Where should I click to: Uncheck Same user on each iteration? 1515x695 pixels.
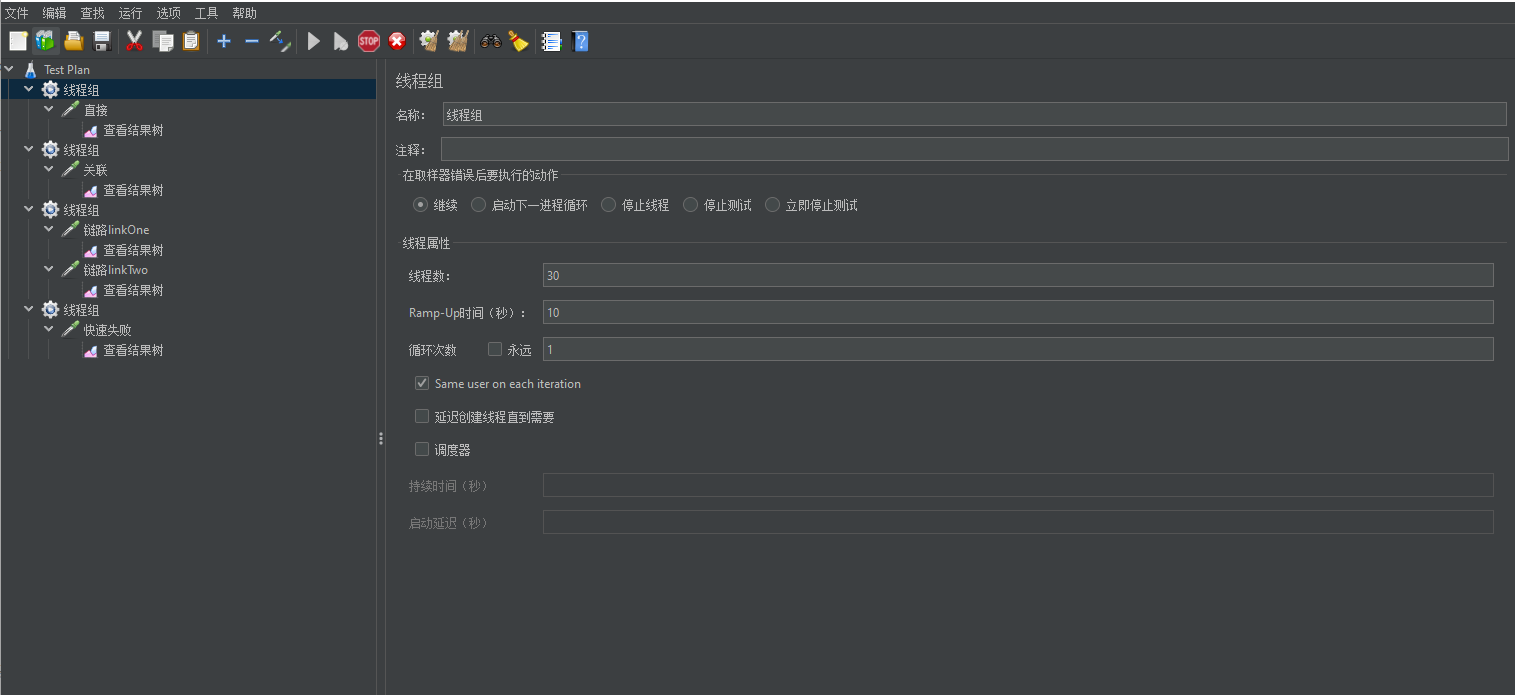[422, 383]
